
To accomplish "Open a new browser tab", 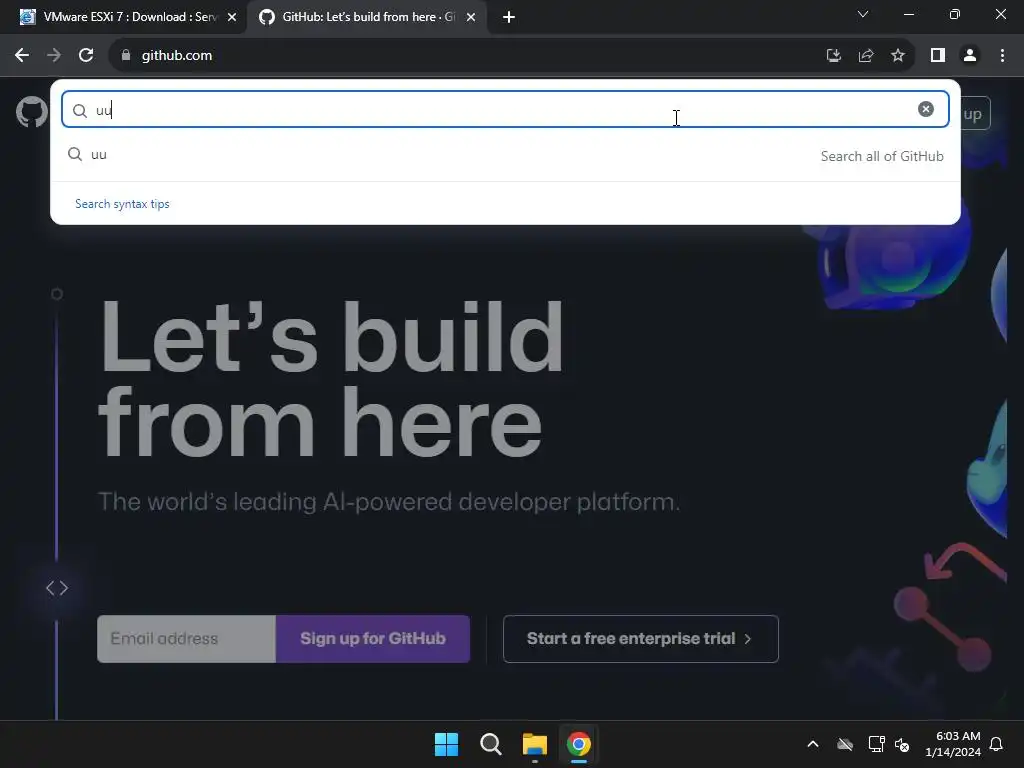I will pyautogui.click(x=509, y=17).
